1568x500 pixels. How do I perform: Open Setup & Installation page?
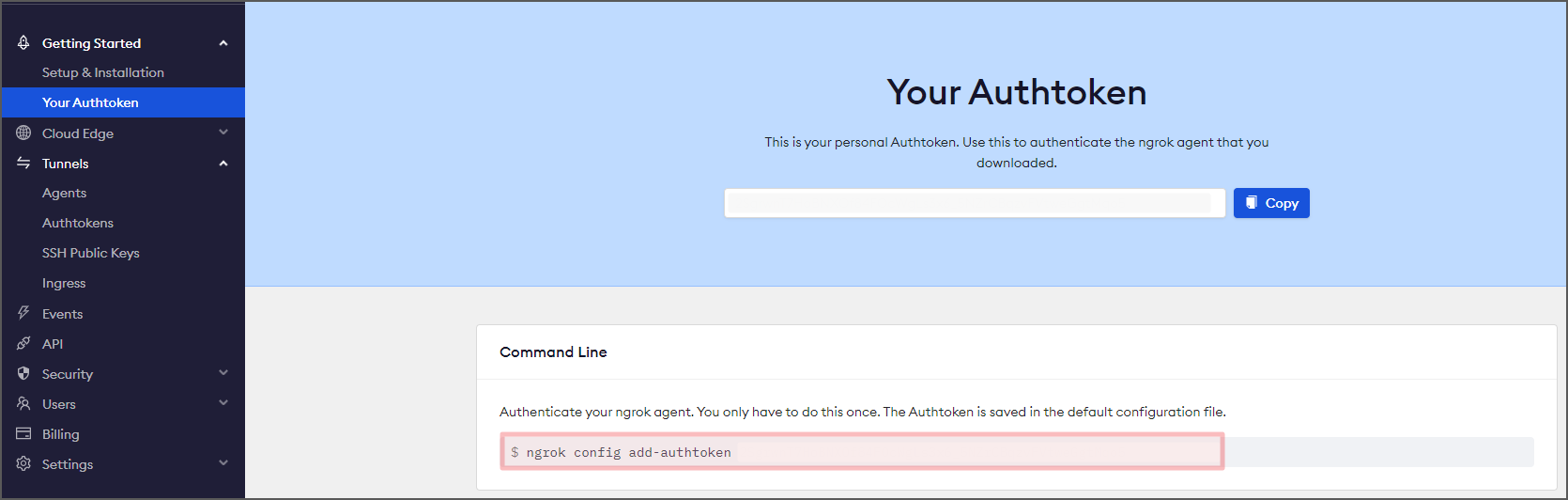click(103, 72)
